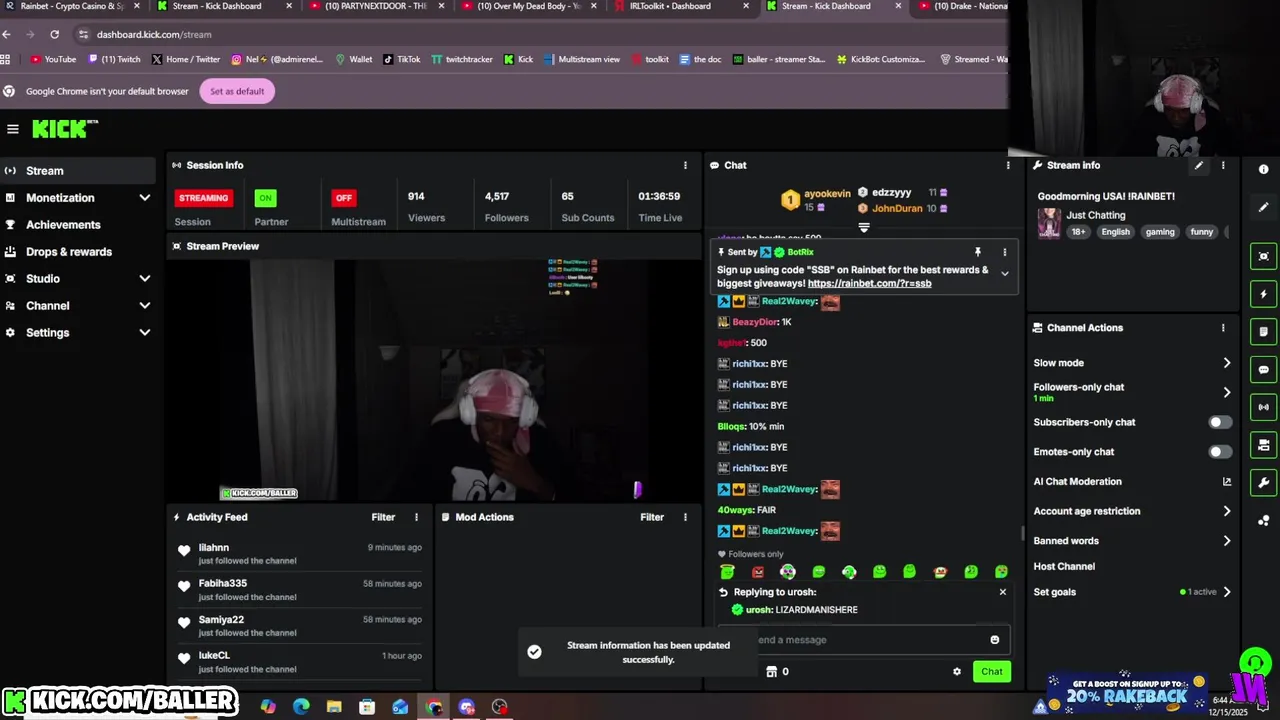
Task: Open Slow mode options
Action: (x=1132, y=363)
